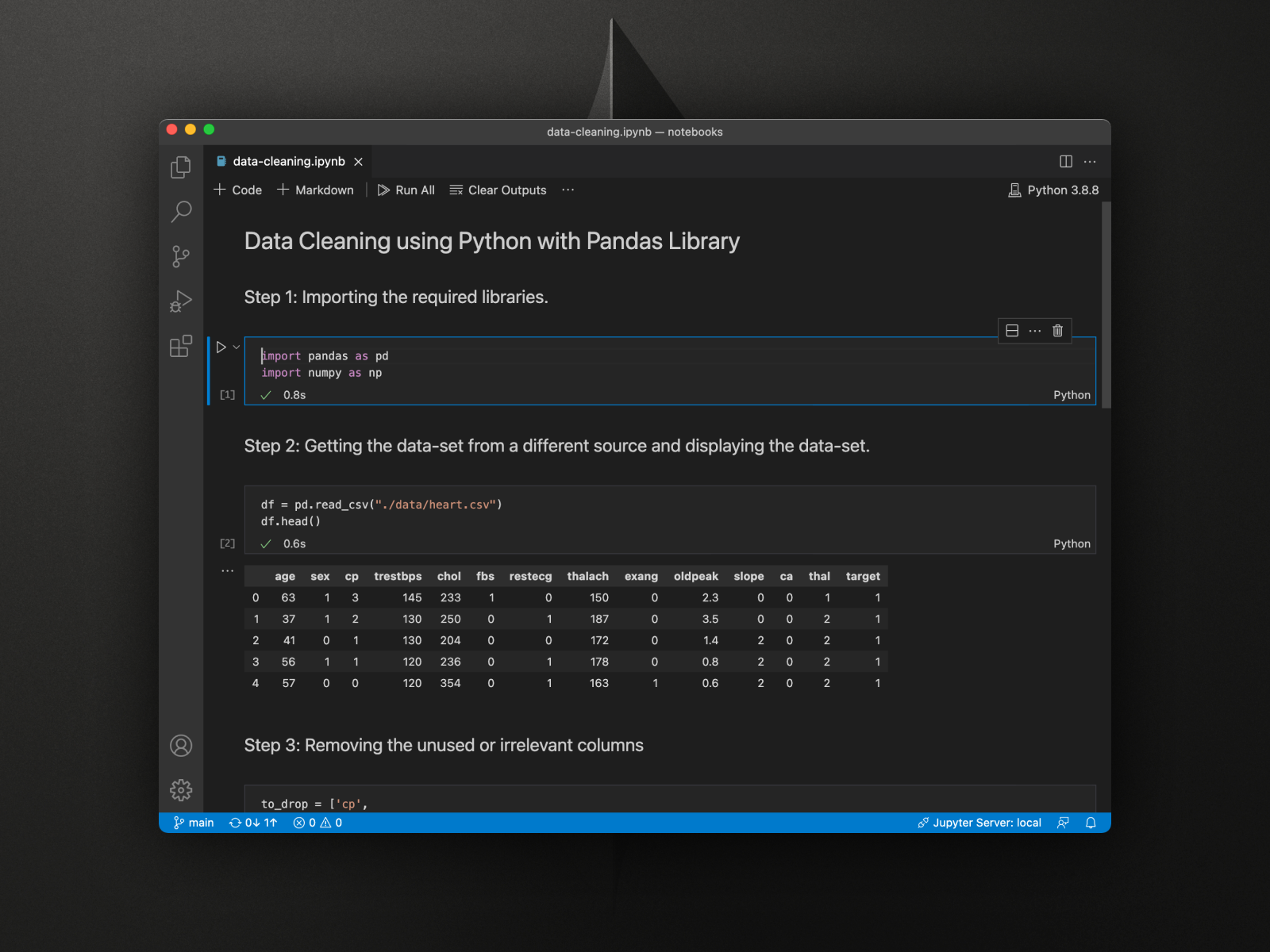Click the main branch in status bar

click(194, 823)
